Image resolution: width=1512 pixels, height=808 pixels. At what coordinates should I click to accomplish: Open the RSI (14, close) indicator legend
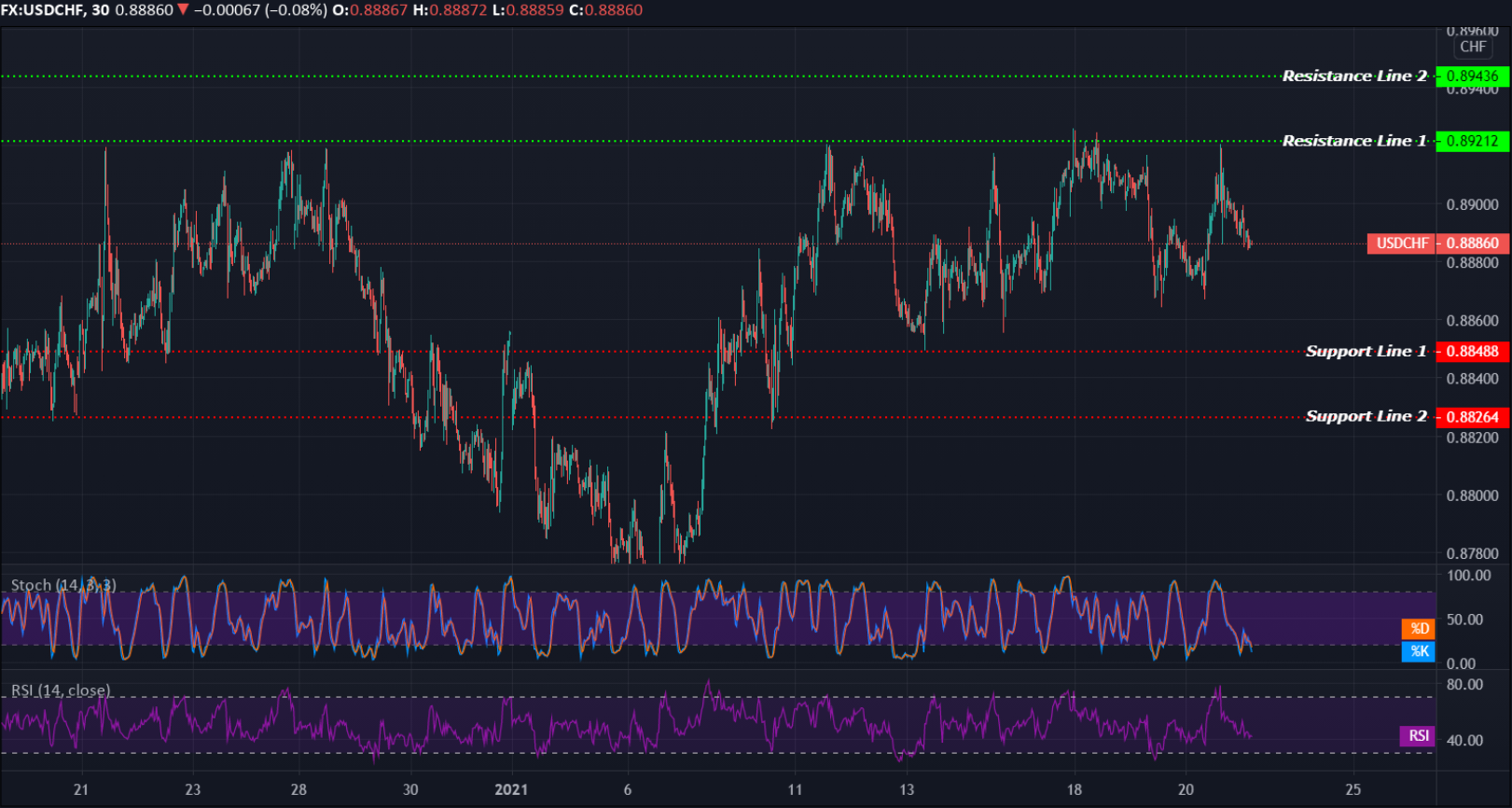click(61, 690)
